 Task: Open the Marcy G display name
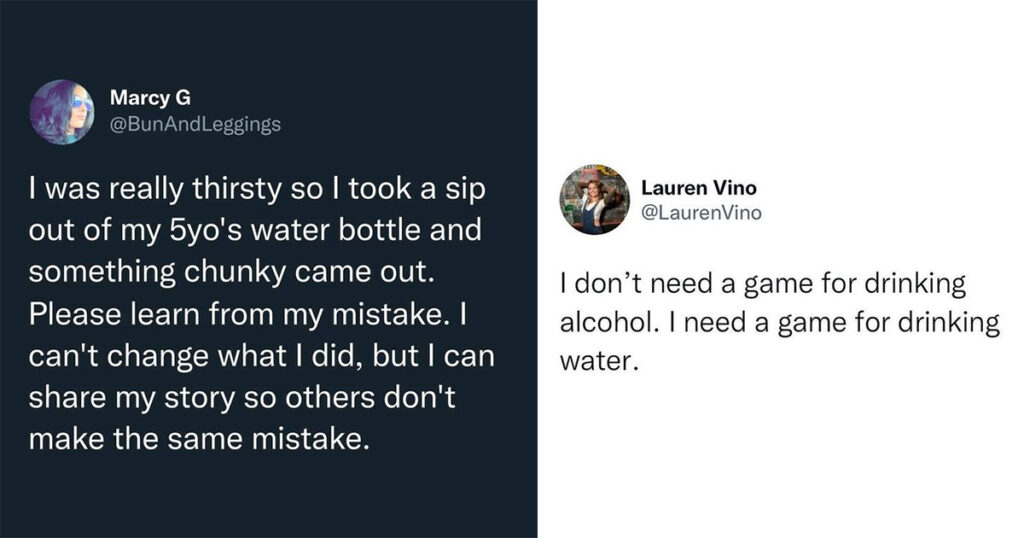tap(150, 97)
